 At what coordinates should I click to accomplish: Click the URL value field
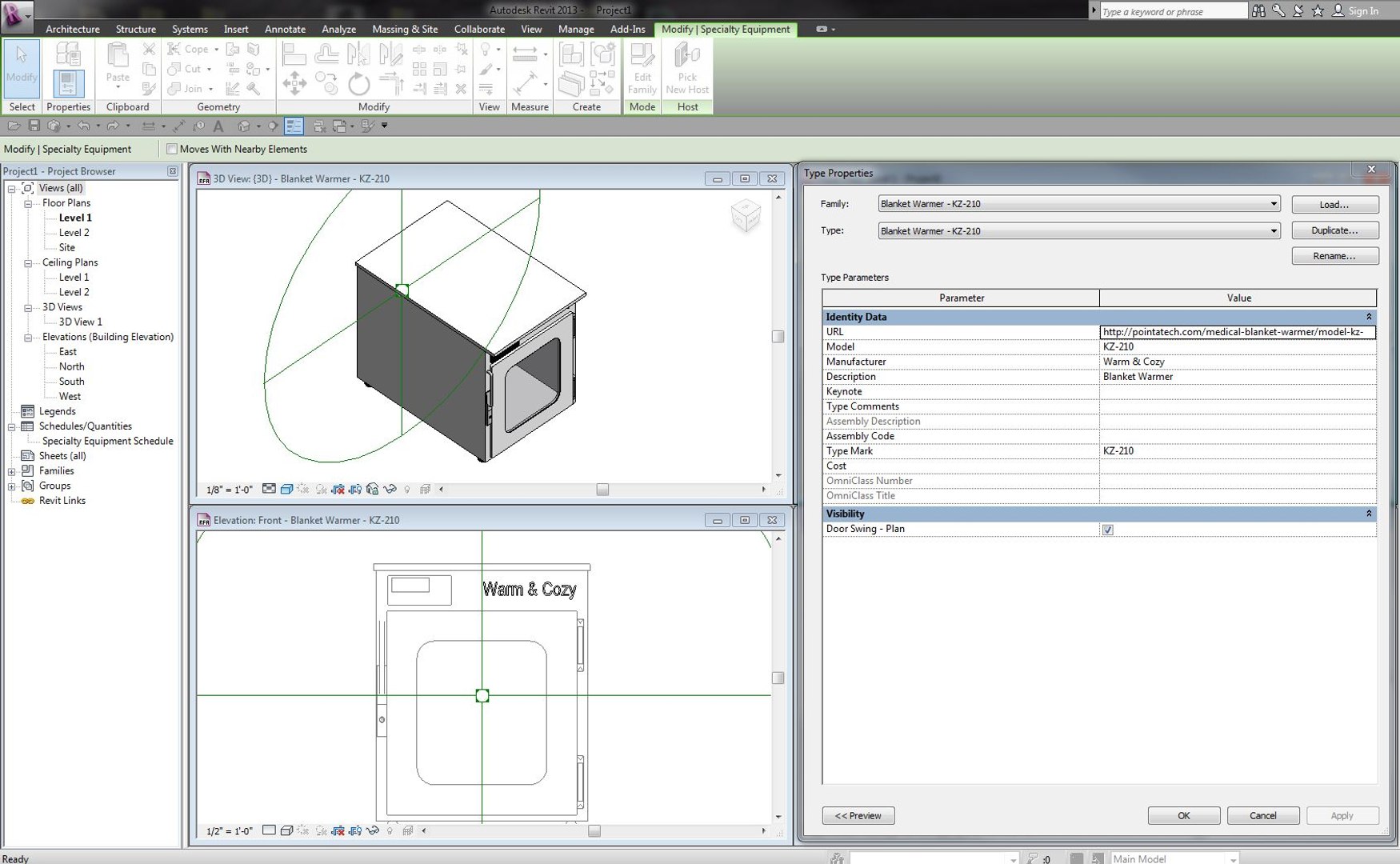(x=1238, y=332)
